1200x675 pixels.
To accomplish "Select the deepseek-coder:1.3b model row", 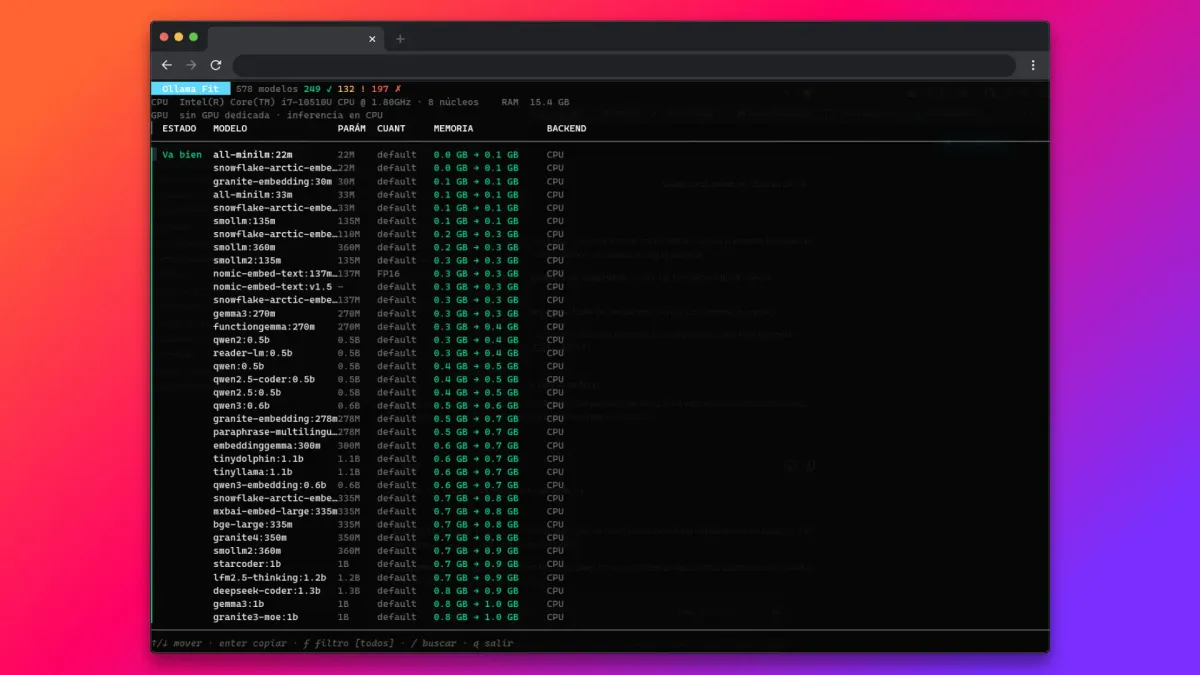I will coord(390,590).
